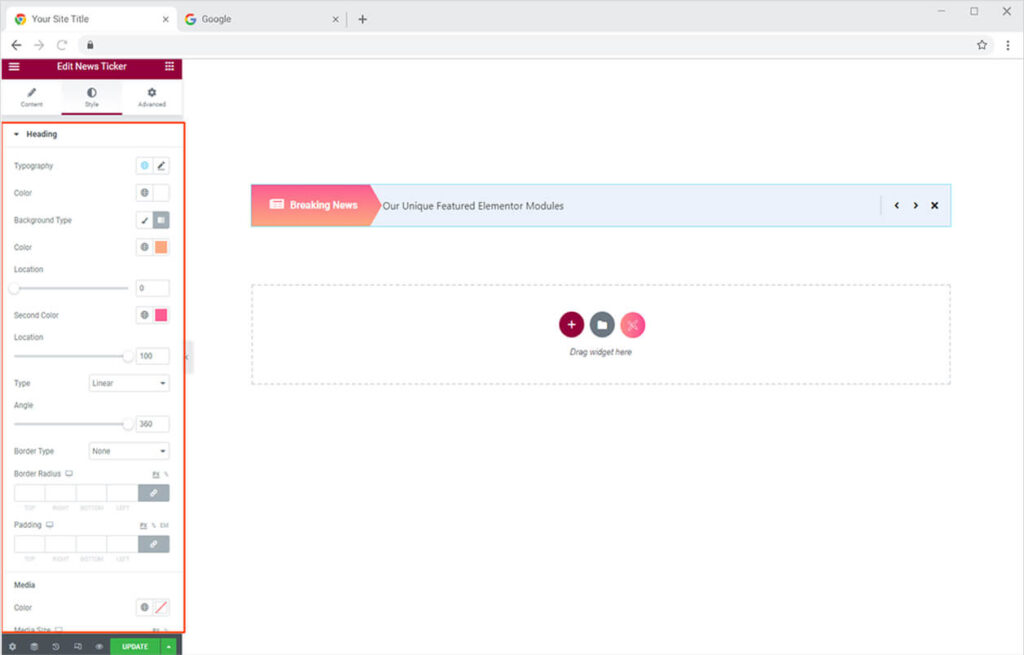Open the History icon in bottom bar
This screenshot has height=655, width=1024.
(55, 646)
